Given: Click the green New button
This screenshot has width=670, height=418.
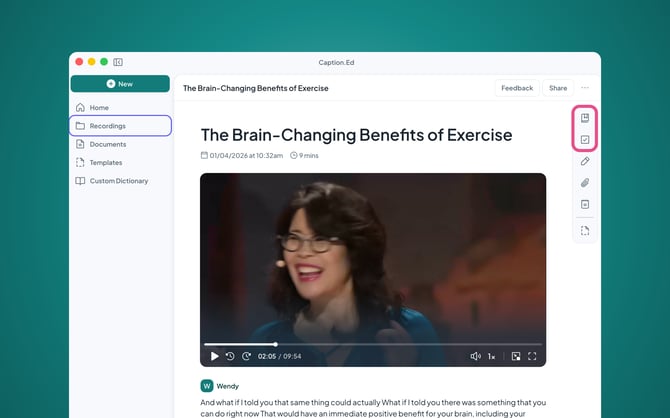Looking at the screenshot, I should [x=120, y=84].
